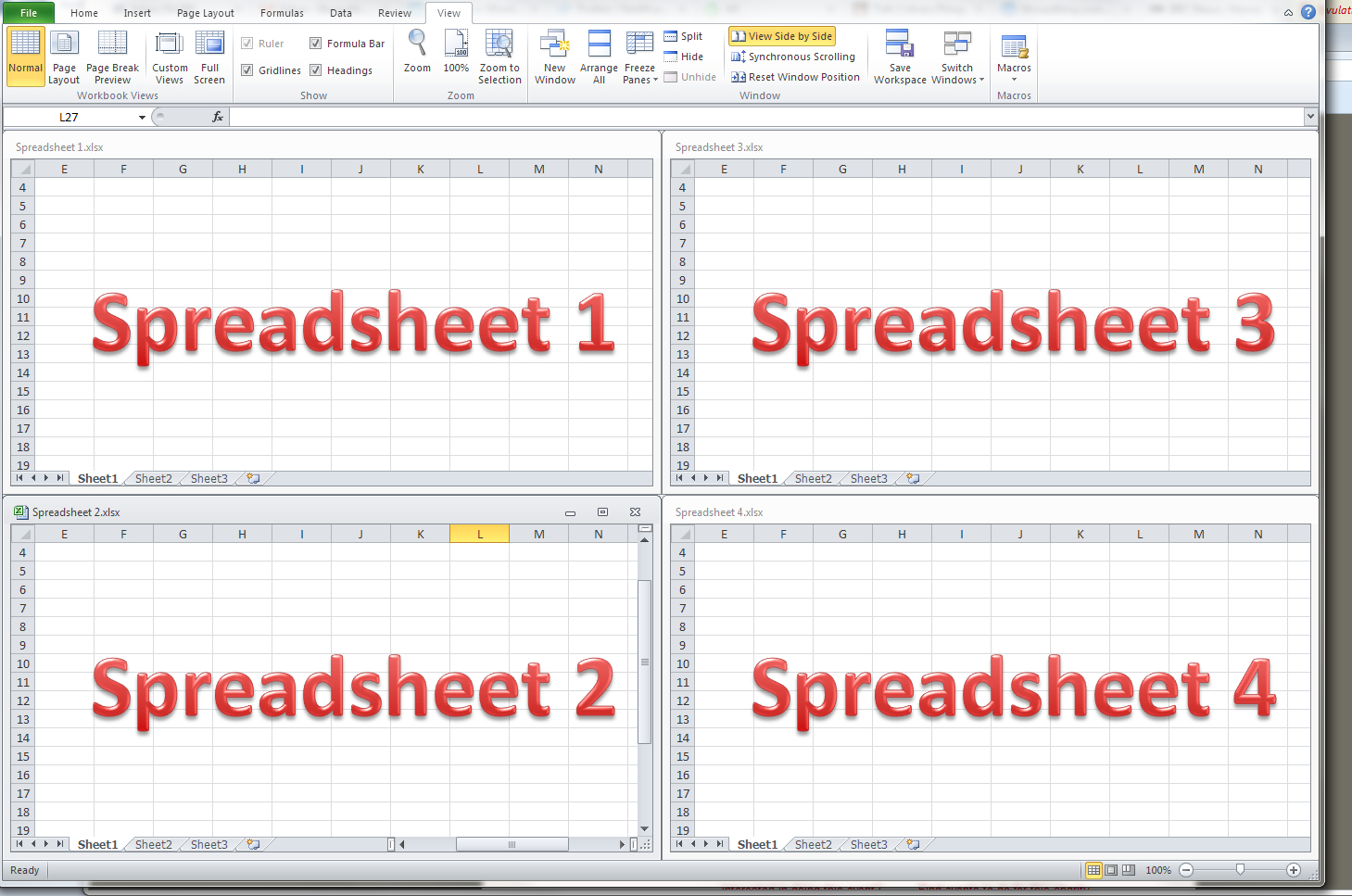Viewport: 1352px width, 896px height.
Task: Switch to the Home ribbon tab
Action: (x=84, y=13)
